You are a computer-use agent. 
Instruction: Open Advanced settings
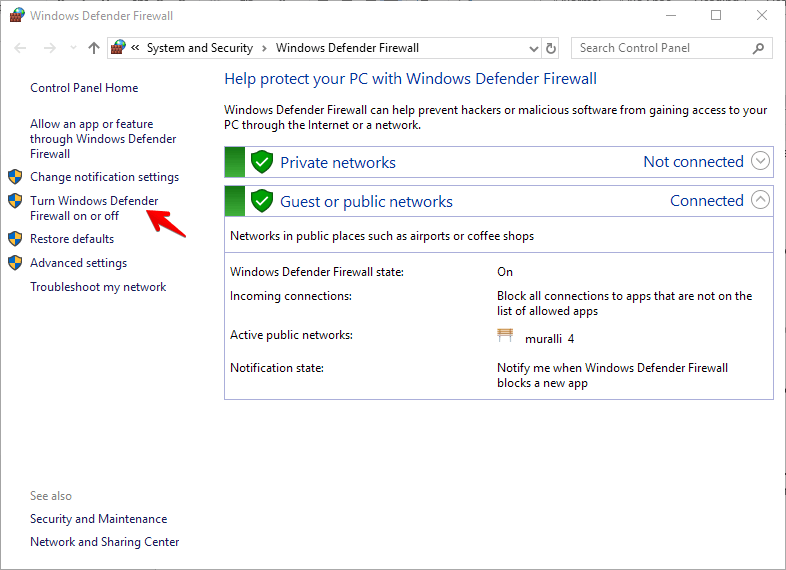point(78,263)
